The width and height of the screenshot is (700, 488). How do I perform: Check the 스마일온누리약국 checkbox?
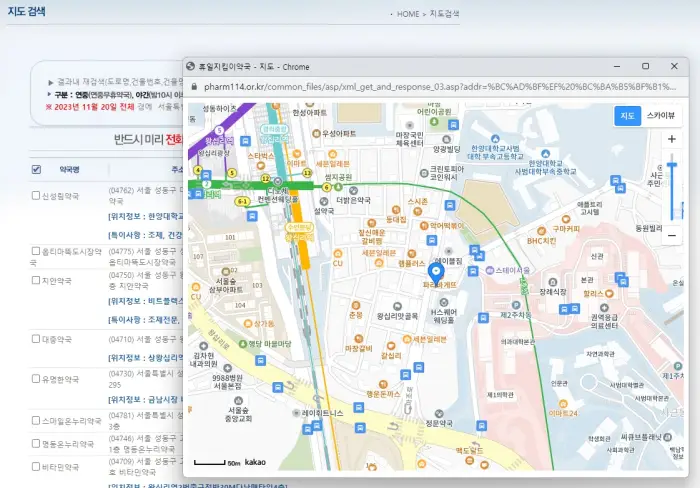click(x=36, y=421)
